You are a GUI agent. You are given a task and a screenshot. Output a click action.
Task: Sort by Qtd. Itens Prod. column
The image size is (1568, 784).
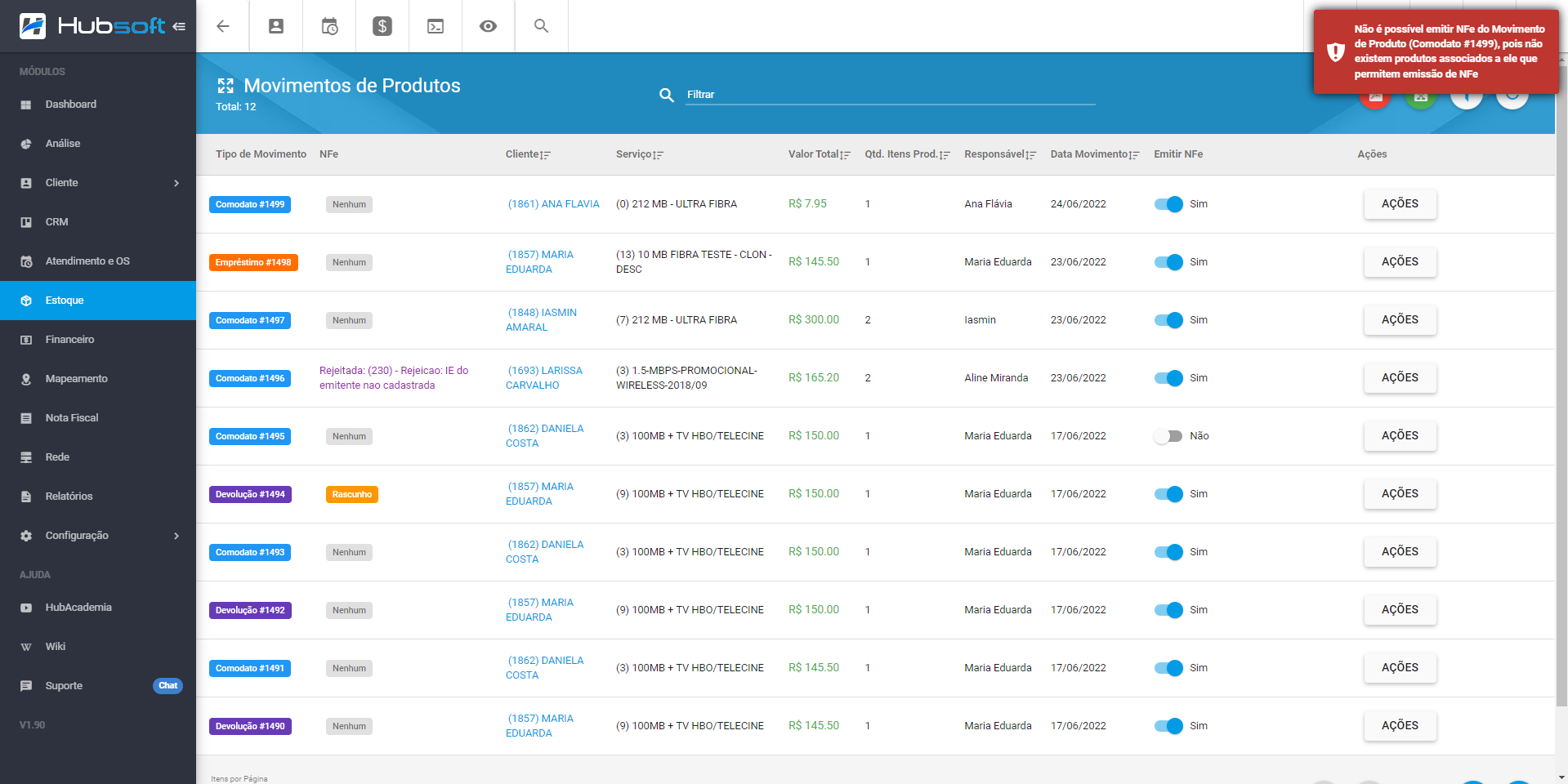tap(907, 154)
